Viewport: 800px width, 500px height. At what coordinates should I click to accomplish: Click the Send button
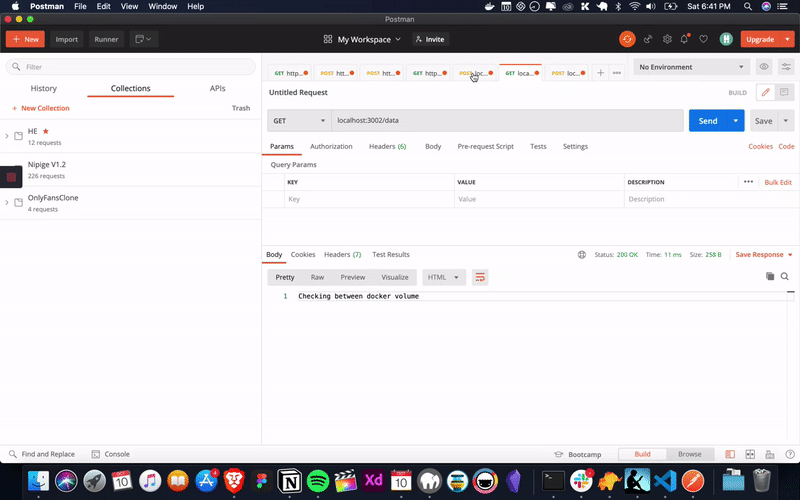click(x=707, y=121)
